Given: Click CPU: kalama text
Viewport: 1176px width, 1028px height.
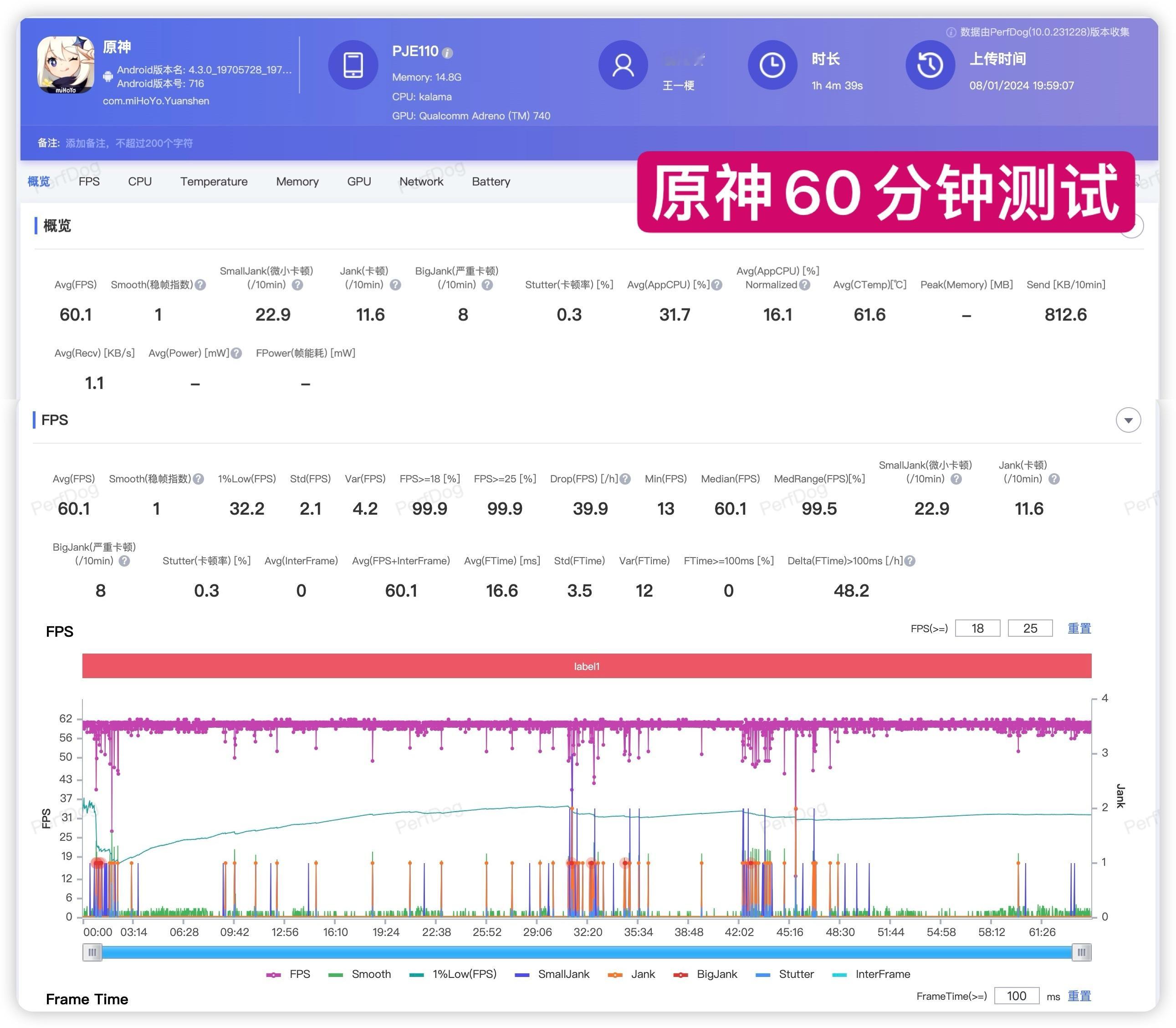Looking at the screenshot, I should (422, 97).
